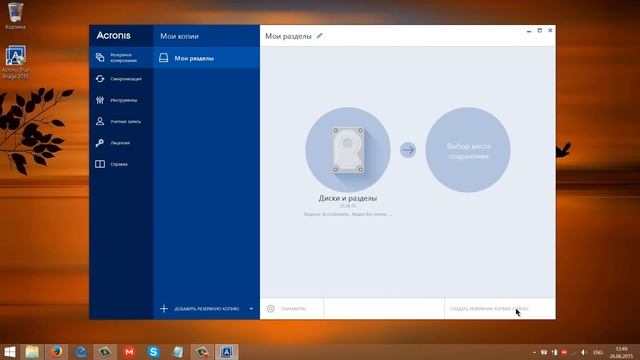The width and height of the screenshot is (640, 360).
Task: Open the taskbar clock and date
Action: pos(621,352)
